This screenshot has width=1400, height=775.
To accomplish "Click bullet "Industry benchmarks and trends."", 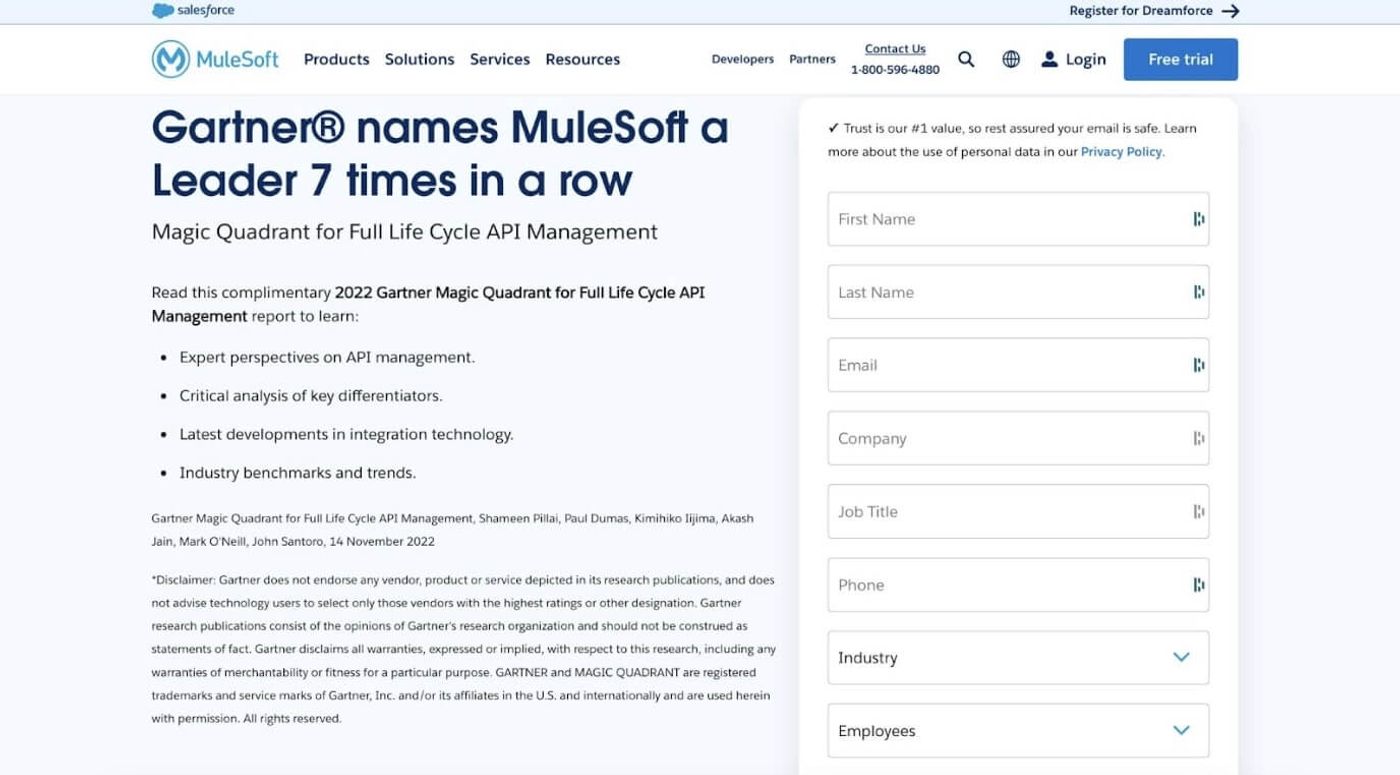I will click(298, 473).
